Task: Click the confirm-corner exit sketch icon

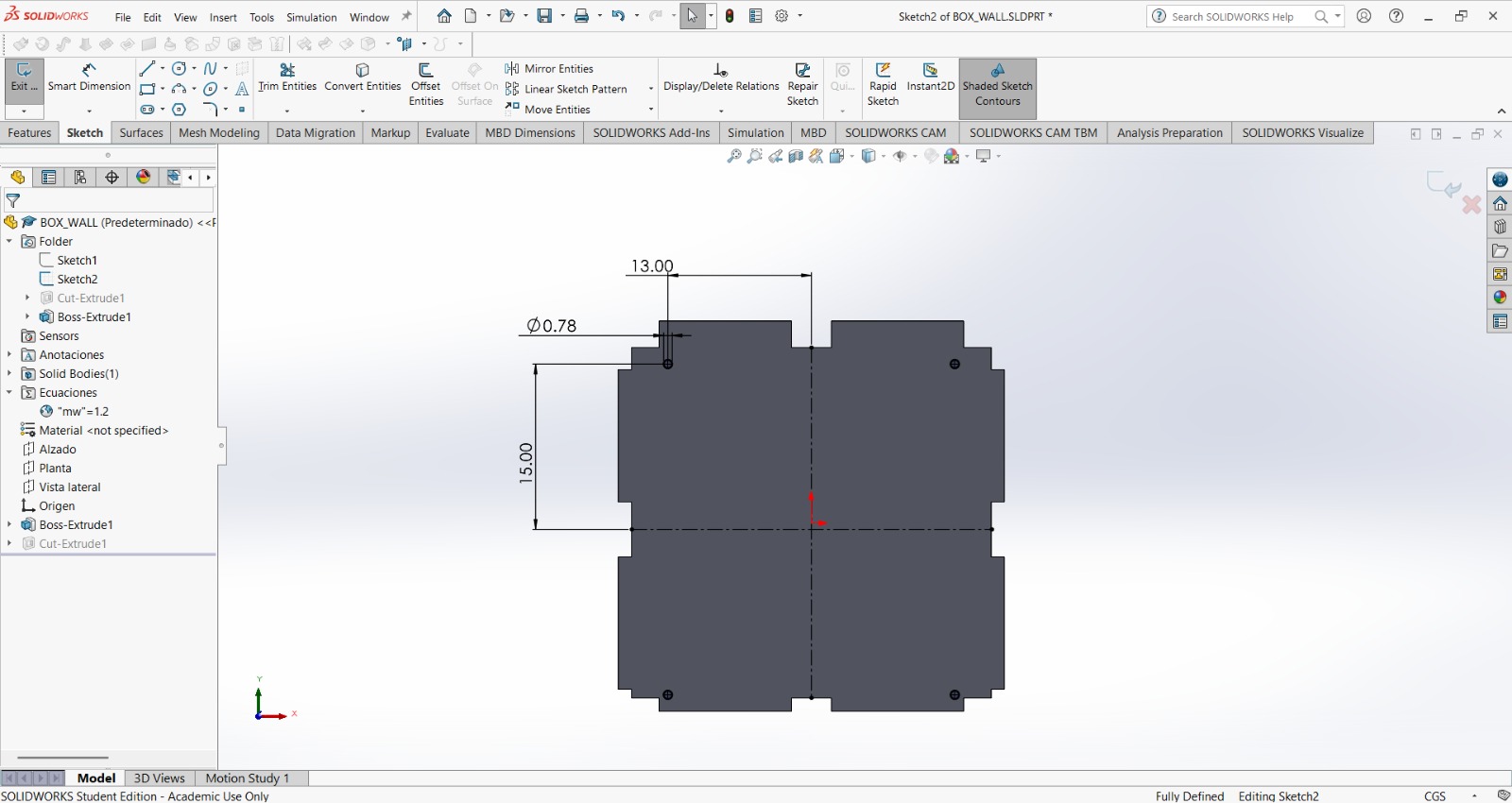Action: pos(1444,184)
